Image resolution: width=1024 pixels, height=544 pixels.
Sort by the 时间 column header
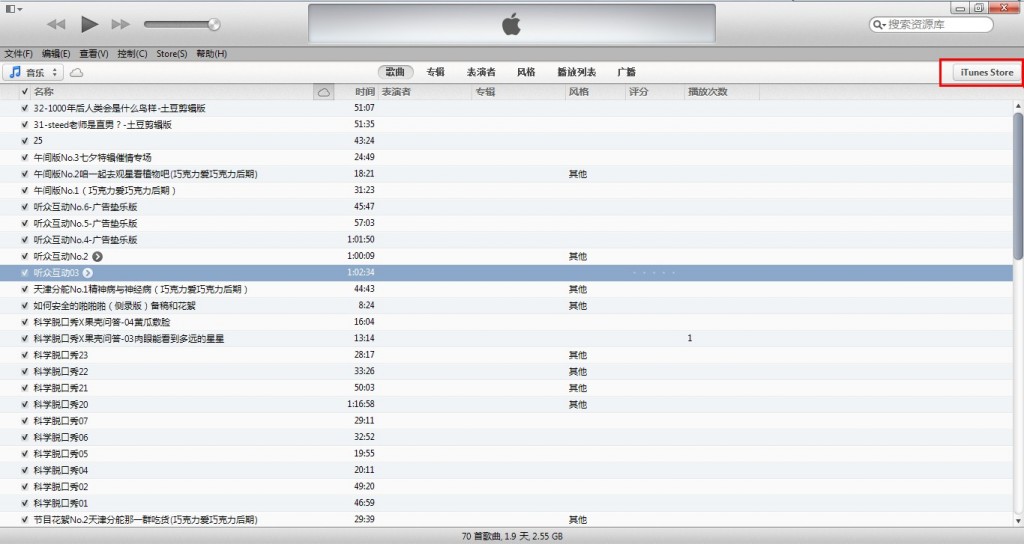(x=364, y=92)
